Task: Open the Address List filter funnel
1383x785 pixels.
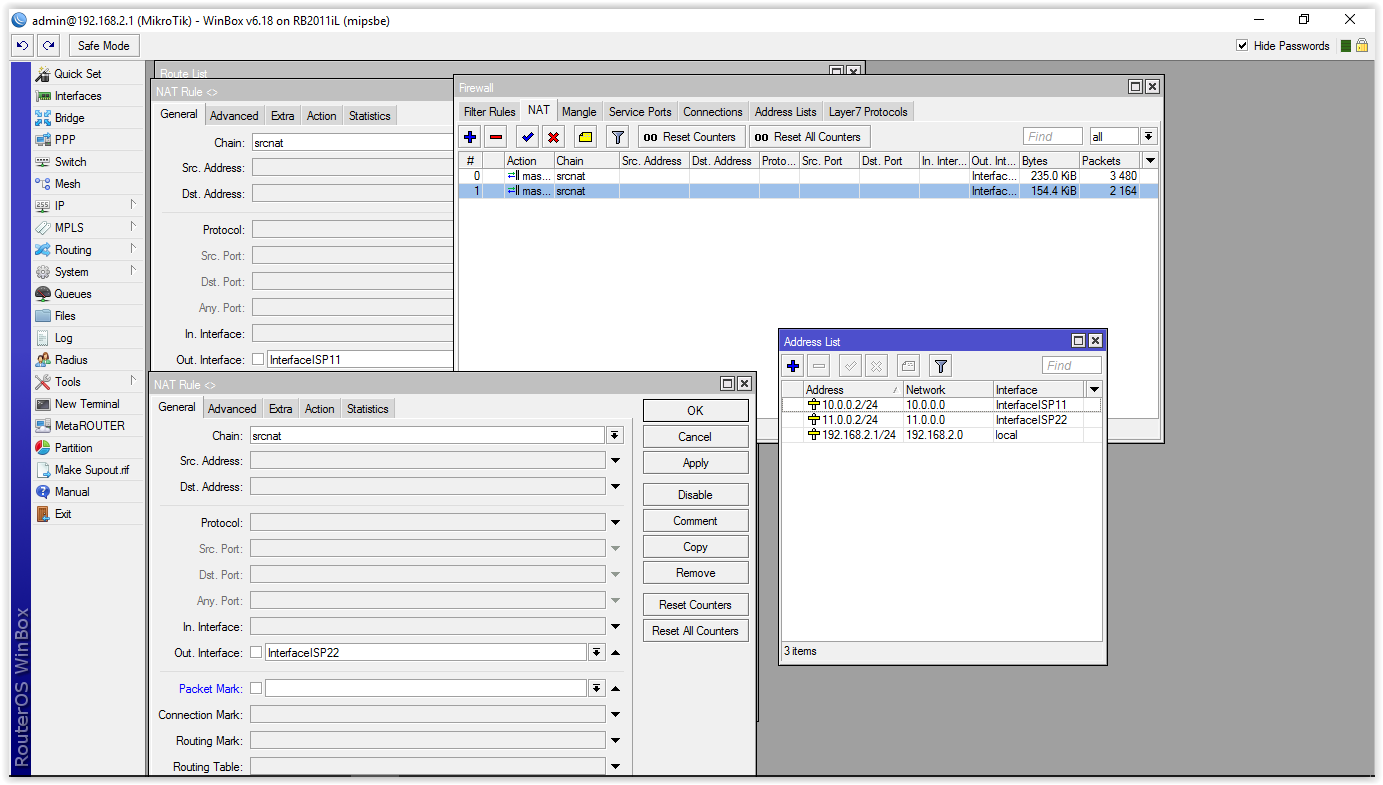Action: [x=938, y=365]
